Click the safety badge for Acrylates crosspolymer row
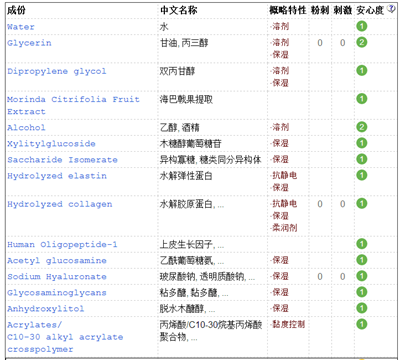The image size is (400, 360). click(362, 324)
